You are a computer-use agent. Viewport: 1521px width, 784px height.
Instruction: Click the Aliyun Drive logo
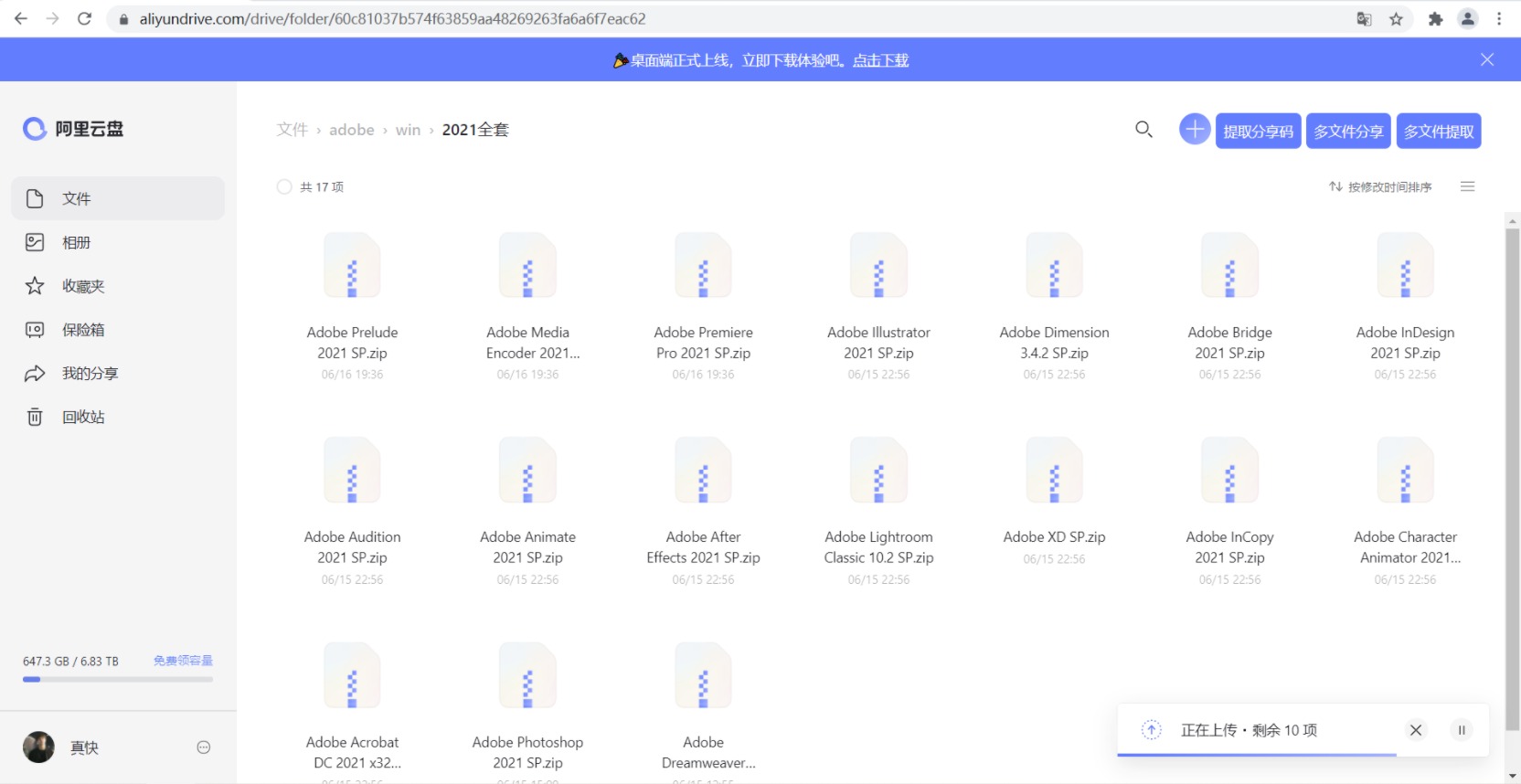click(x=73, y=129)
